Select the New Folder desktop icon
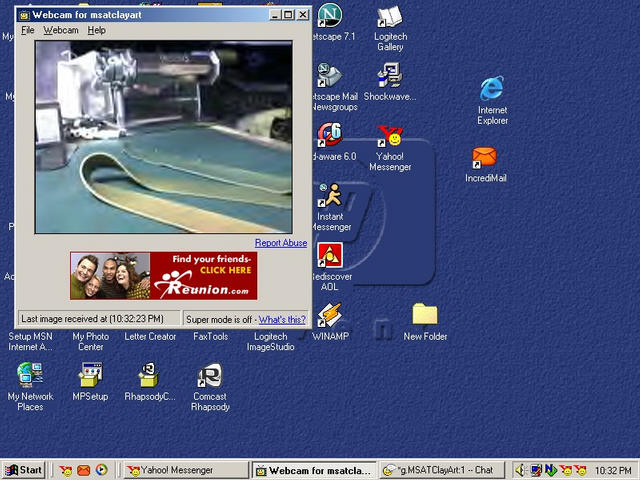640x480 pixels. (x=425, y=314)
